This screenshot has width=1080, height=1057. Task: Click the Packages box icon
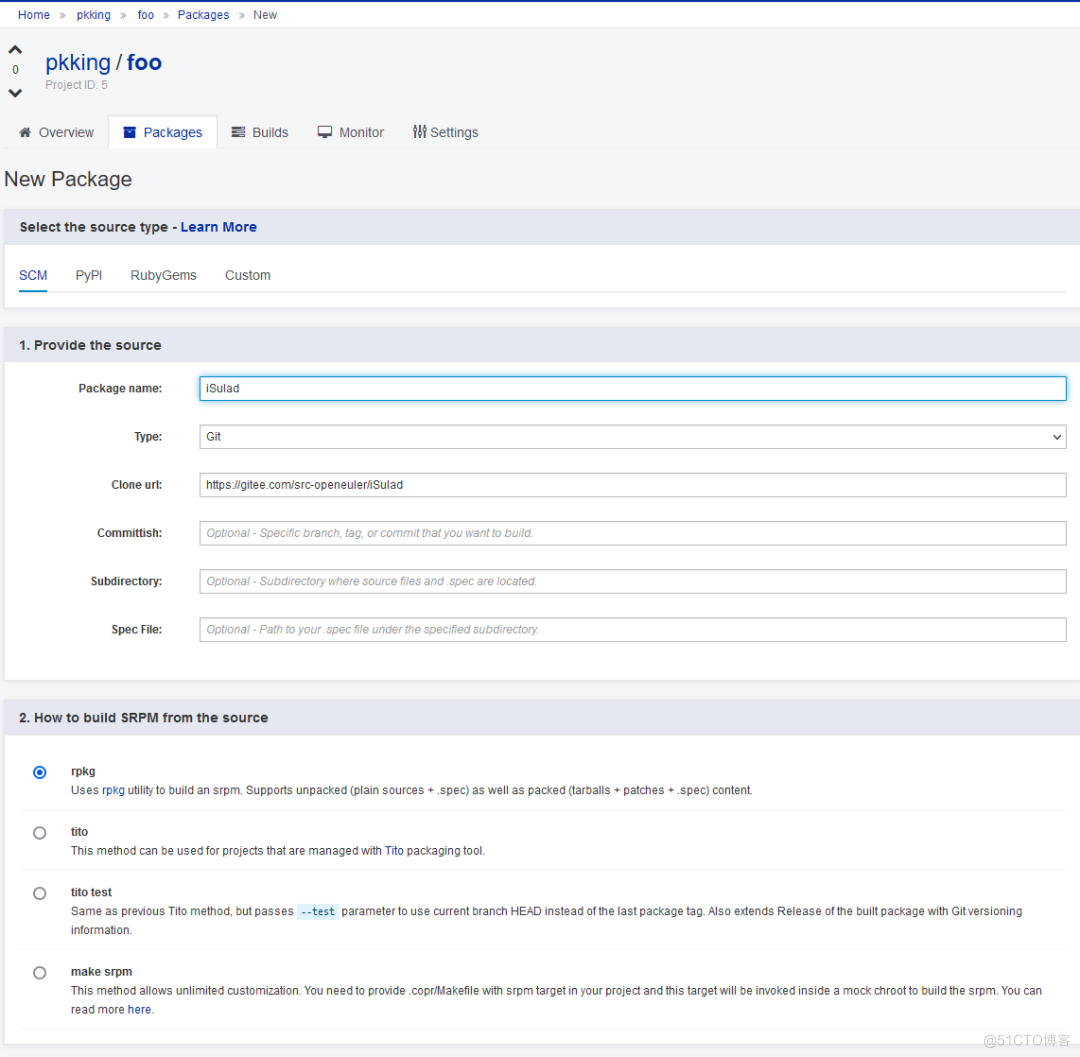click(129, 132)
